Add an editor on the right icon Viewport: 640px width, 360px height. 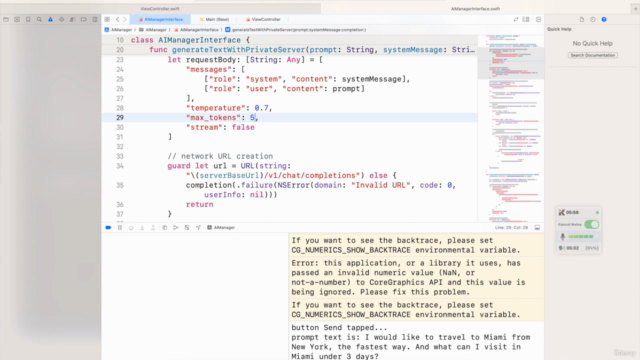(x=538, y=19)
